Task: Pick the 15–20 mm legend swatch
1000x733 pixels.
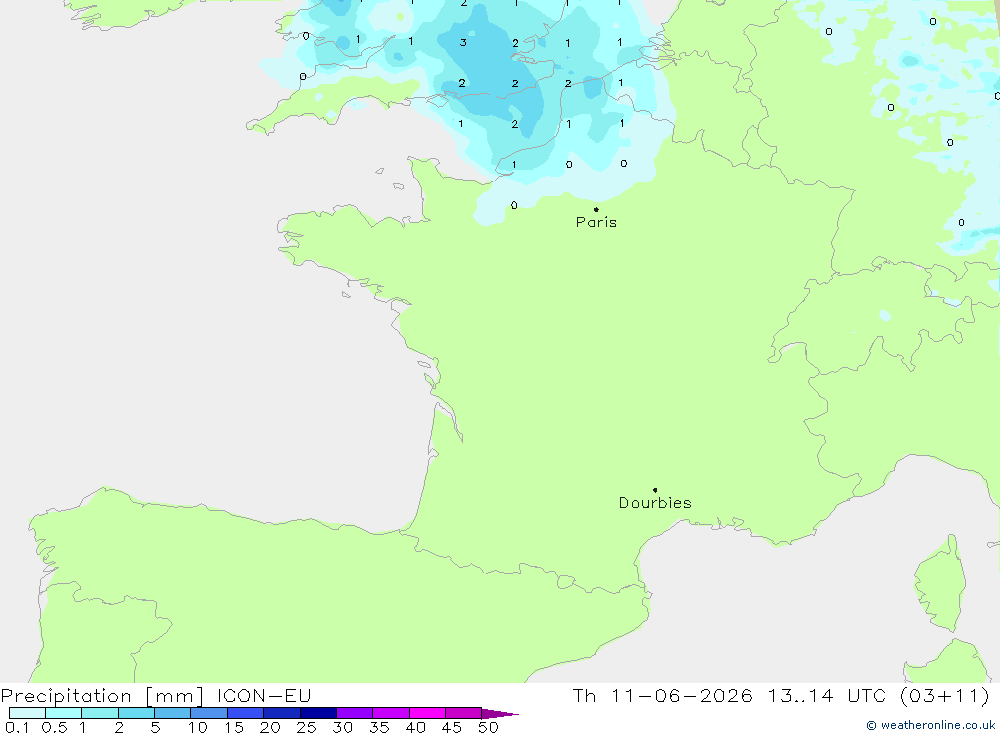Action: (x=246, y=713)
